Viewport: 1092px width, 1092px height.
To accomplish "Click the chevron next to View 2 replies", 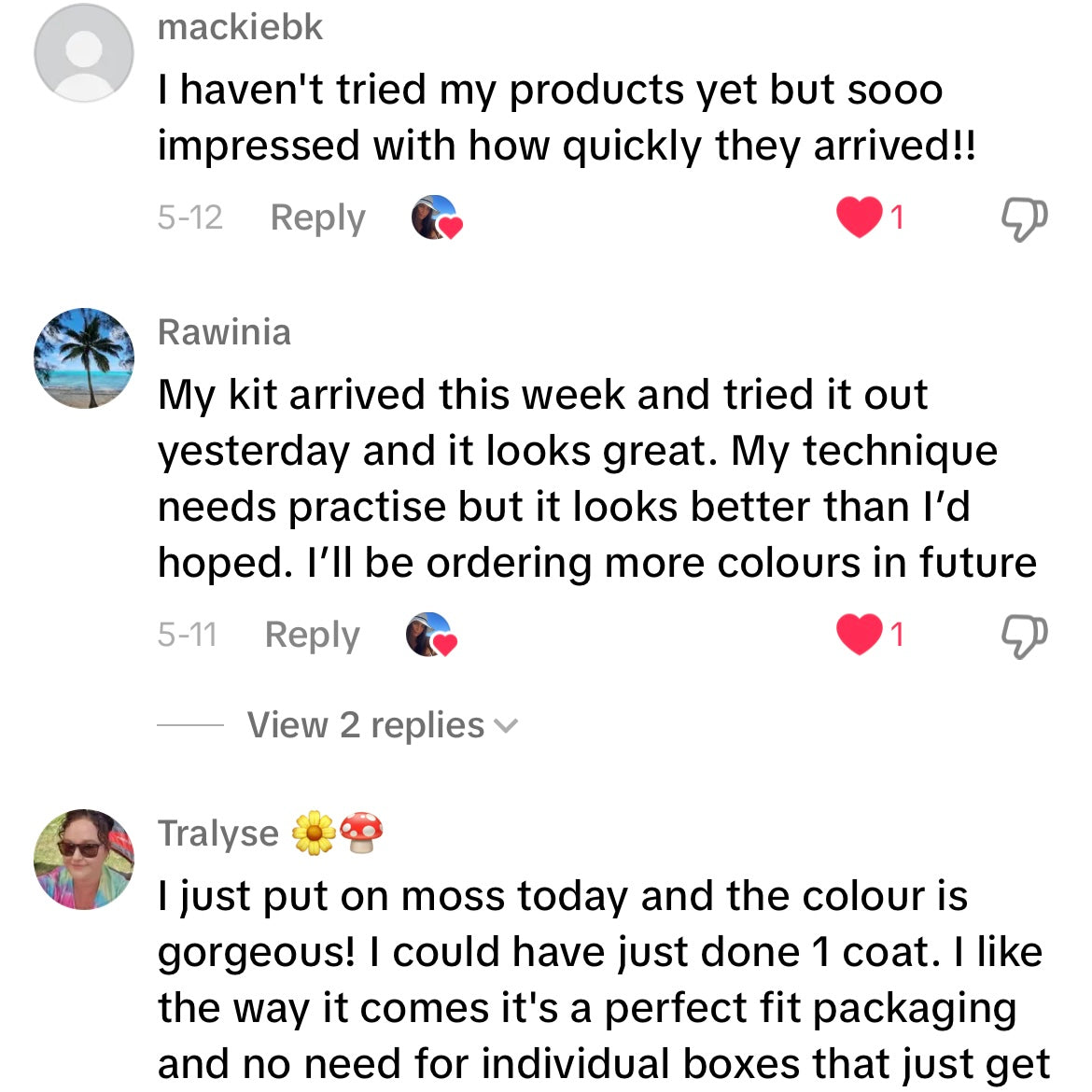I will click(x=506, y=726).
